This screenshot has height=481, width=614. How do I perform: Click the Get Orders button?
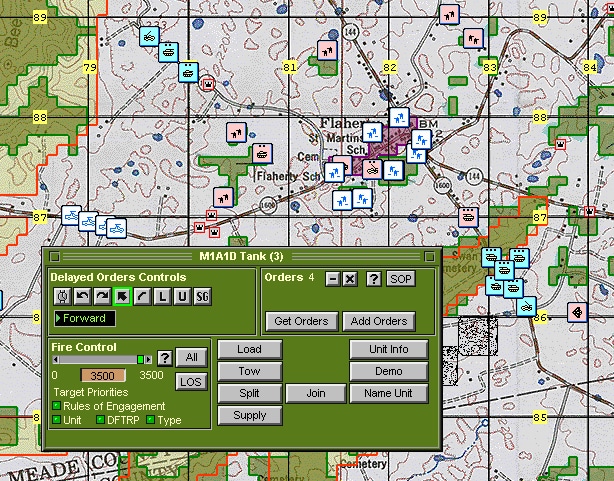(299, 321)
